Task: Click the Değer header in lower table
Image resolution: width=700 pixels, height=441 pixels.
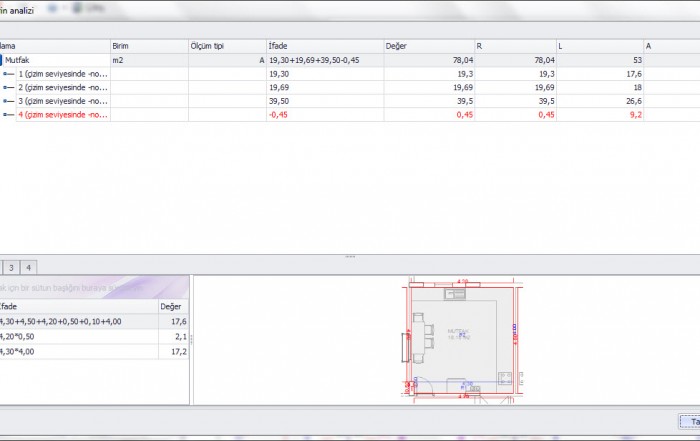Action: point(174,306)
